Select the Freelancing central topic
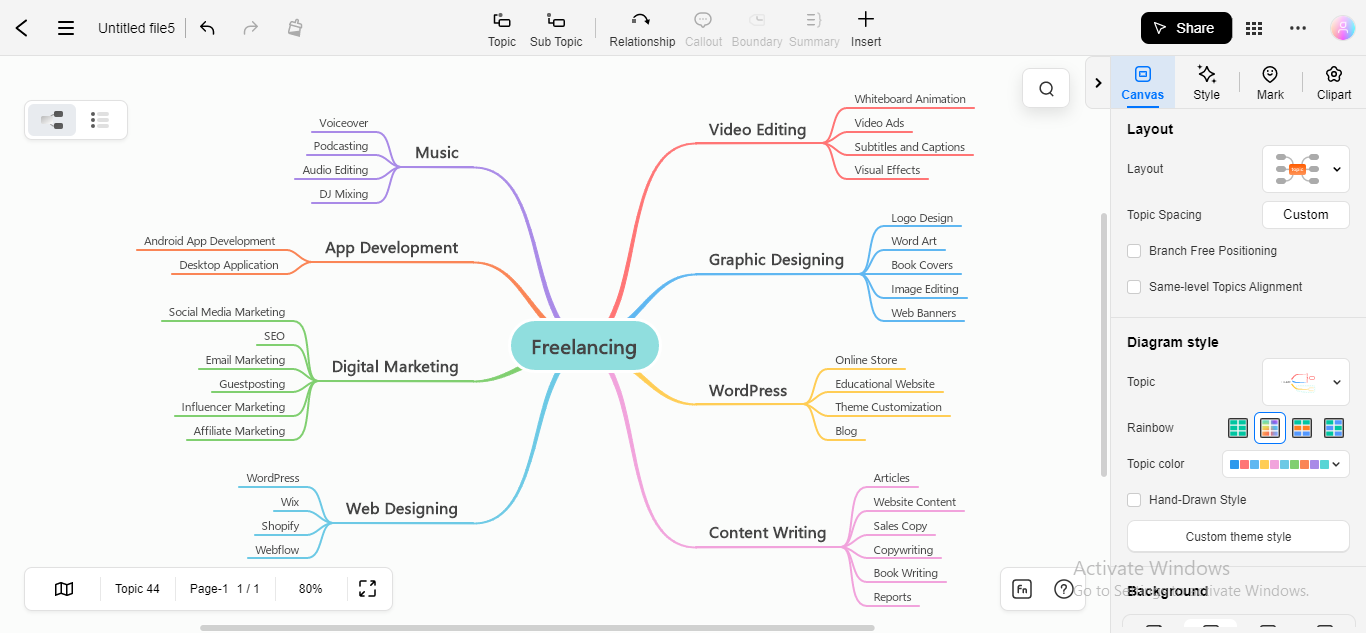1366x633 pixels. (x=584, y=346)
